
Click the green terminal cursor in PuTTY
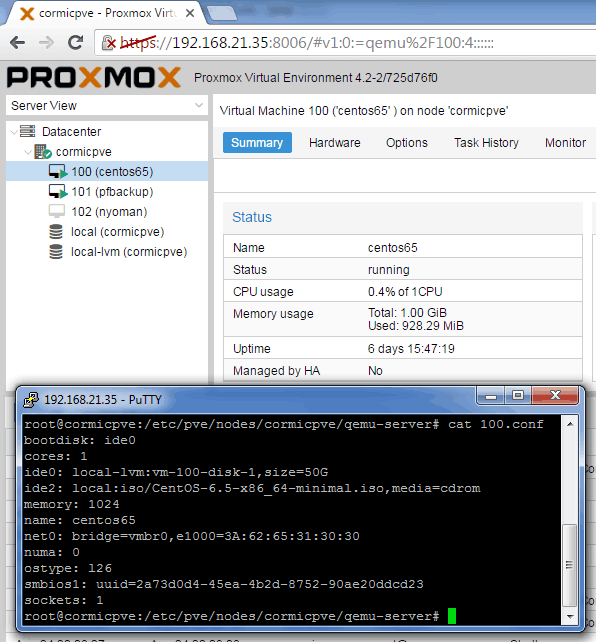[x=452, y=616]
